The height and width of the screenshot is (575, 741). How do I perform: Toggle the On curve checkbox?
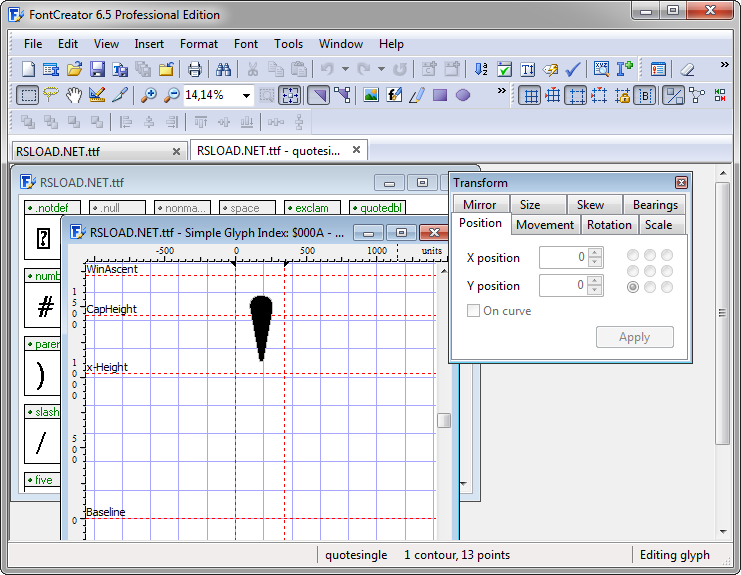pyautogui.click(x=473, y=310)
